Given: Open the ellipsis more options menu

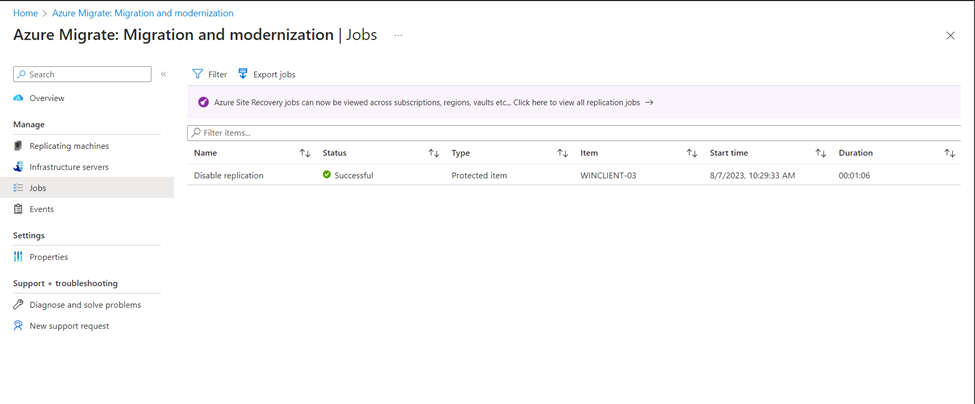Looking at the screenshot, I should pos(398,35).
